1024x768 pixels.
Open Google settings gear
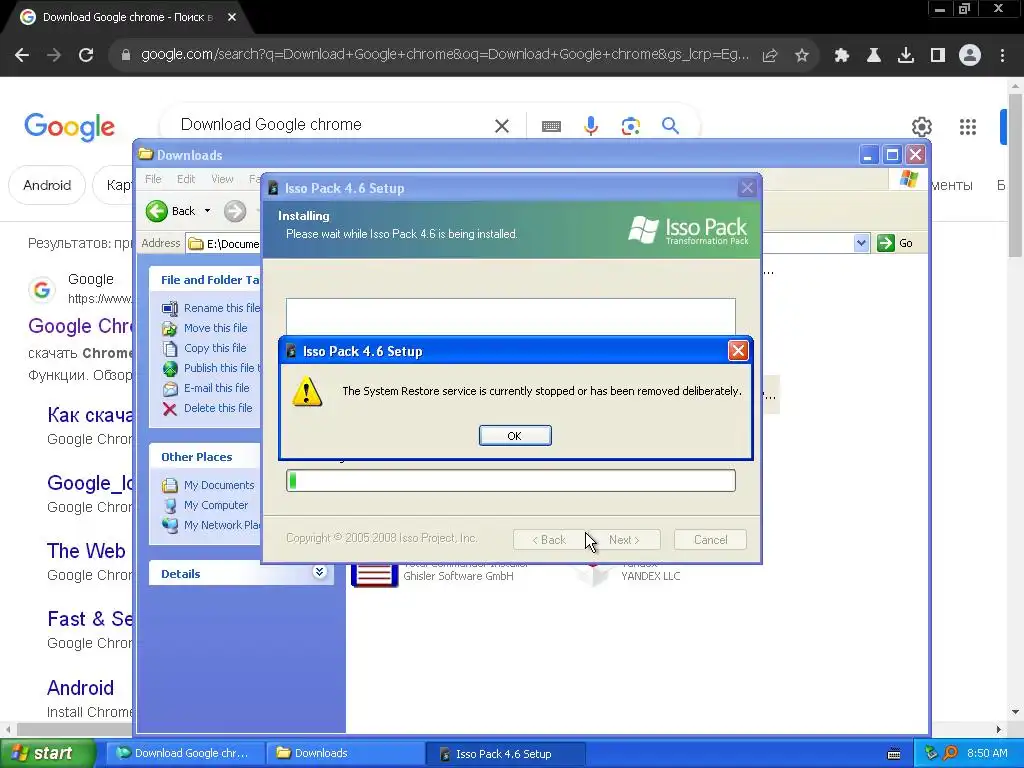coord(921,127)
